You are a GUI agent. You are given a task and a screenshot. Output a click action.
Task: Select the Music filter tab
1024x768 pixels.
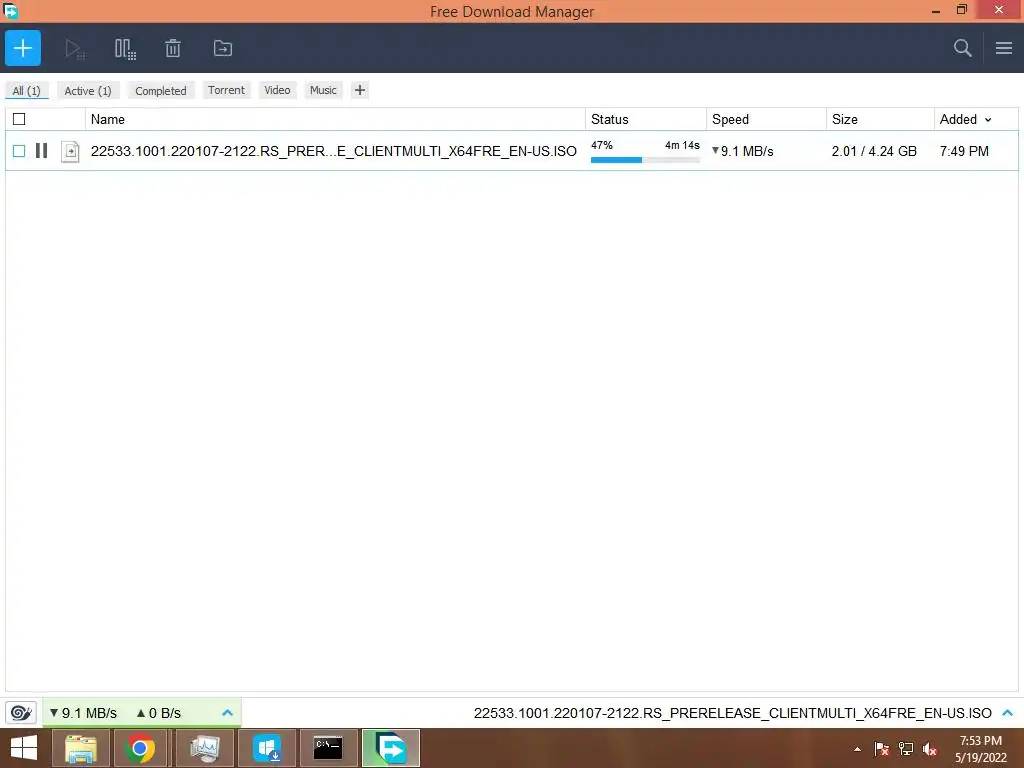pyautogui.click(x=323, y=90)
